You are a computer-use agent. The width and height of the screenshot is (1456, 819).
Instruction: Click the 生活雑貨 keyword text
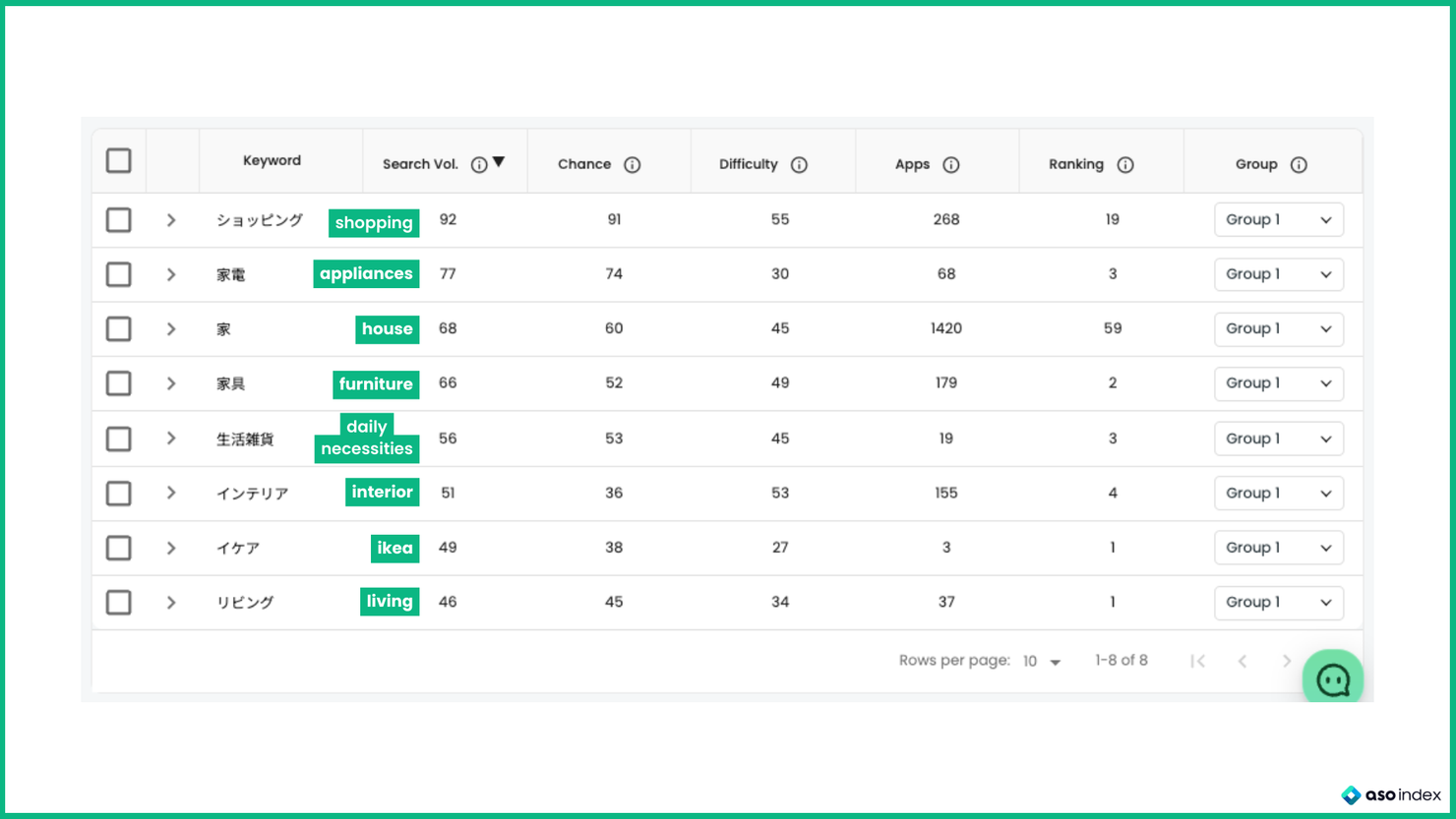(x=245, y=439)
